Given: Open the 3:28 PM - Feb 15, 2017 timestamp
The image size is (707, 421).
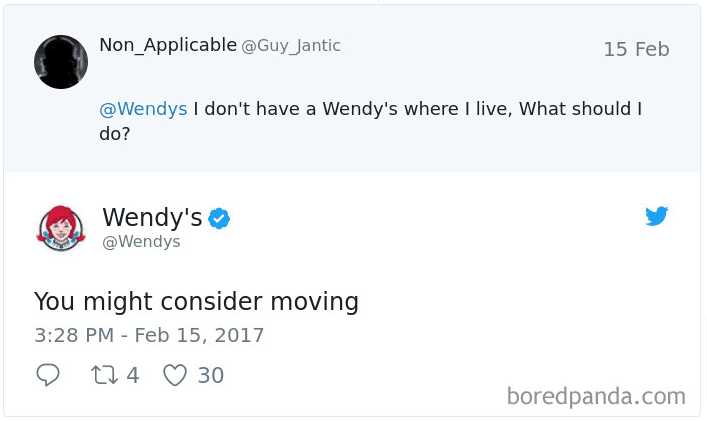Looking at the screenshot, I should coord(149,335).
